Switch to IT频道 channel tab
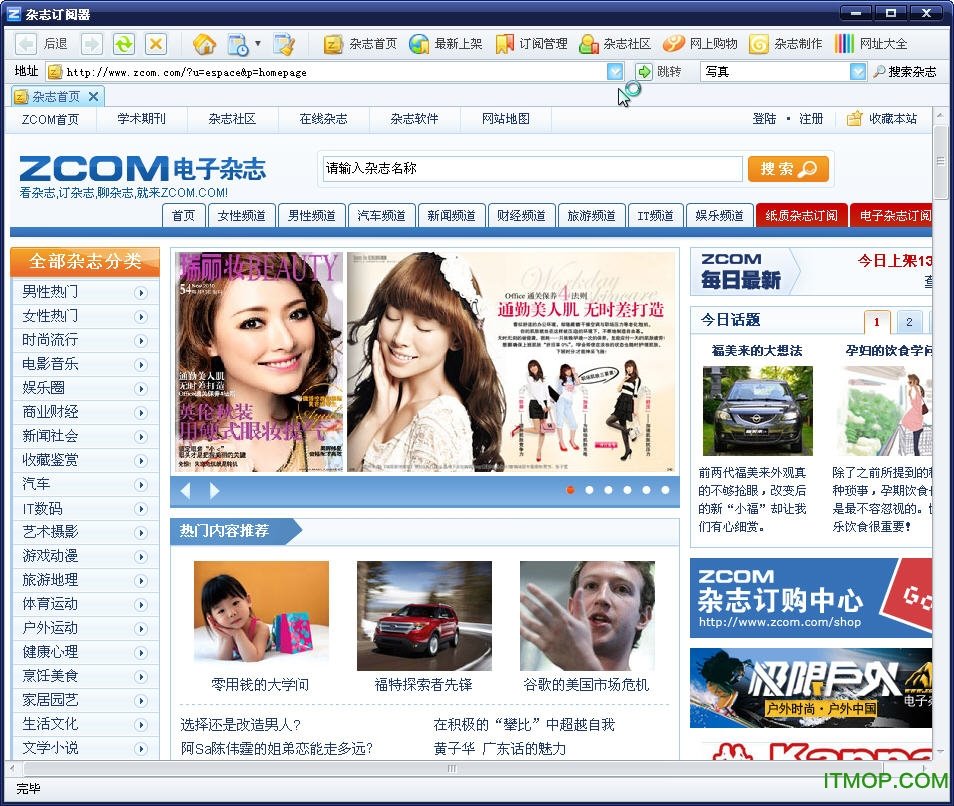Screen dimensions: 954x806 click(655, 215)
